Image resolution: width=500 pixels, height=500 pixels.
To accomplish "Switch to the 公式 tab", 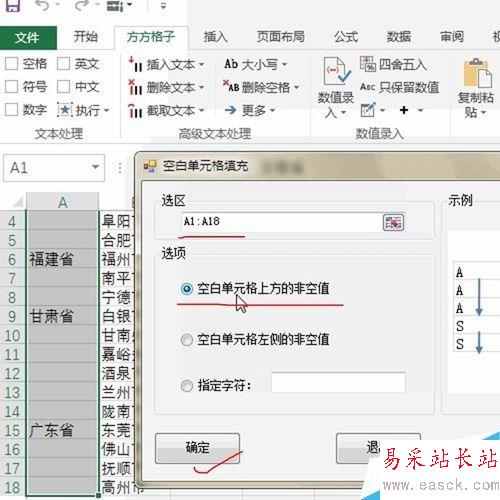I will coord(346,37).
